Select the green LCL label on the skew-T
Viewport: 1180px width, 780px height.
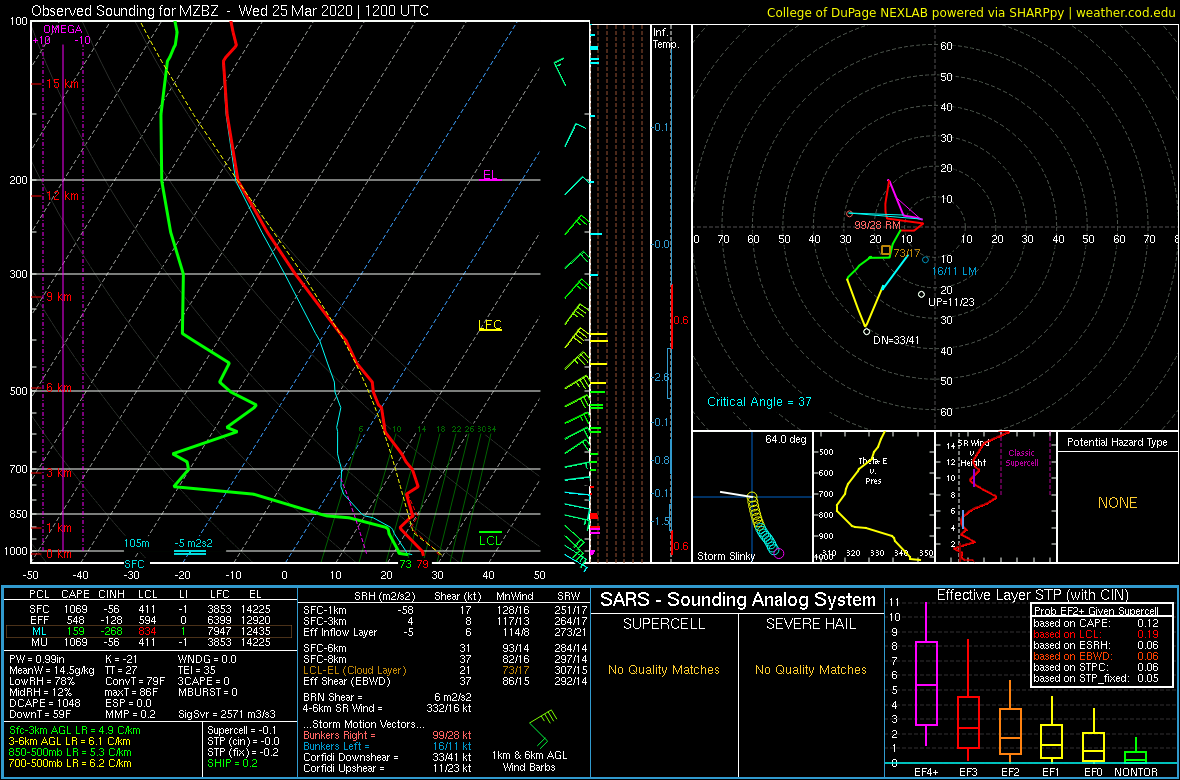(491, 539)
